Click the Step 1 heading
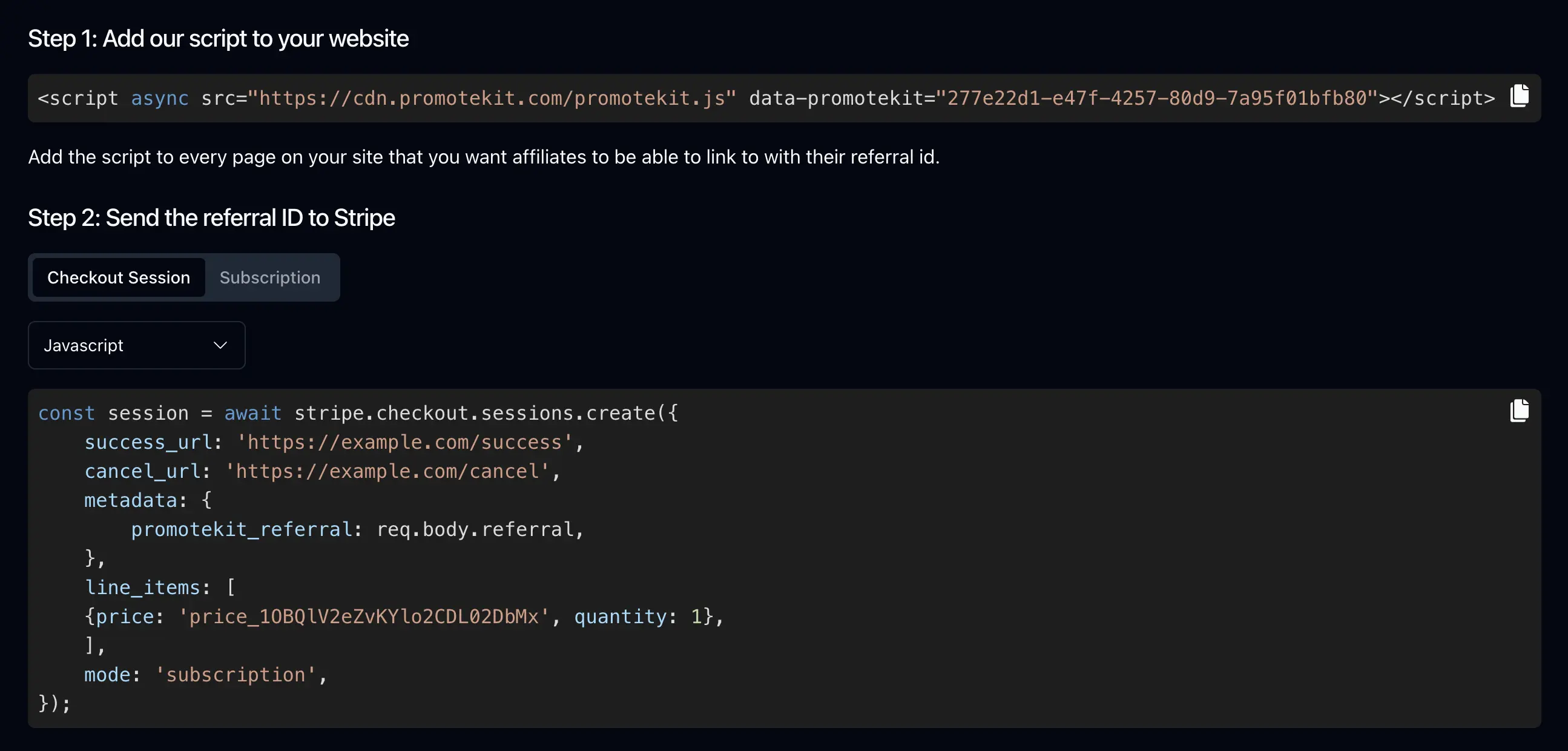The height and width of the screenshot is (751, 1568). tap(218, 39)
